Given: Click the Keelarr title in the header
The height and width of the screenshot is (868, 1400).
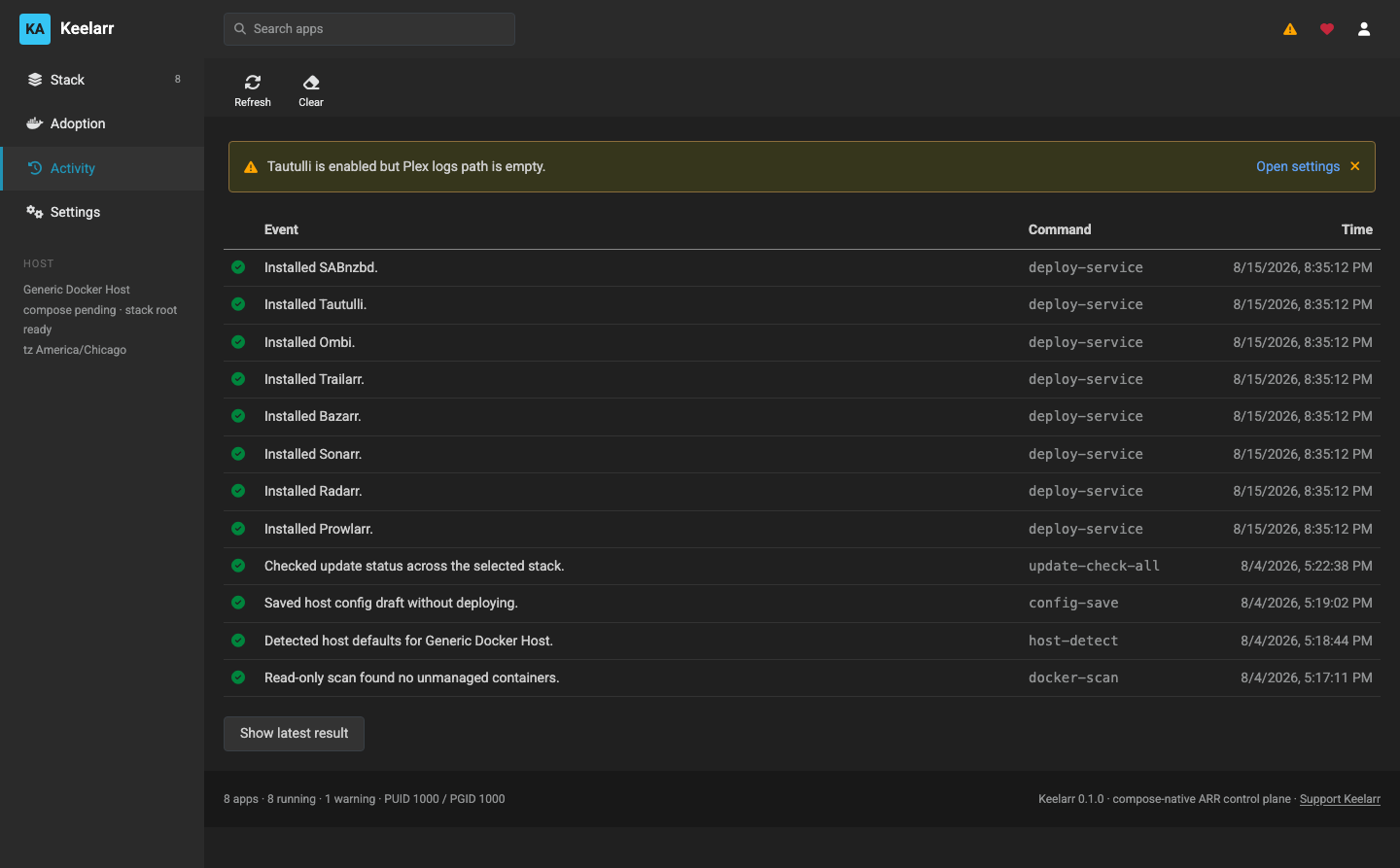Looking at the screenshot, I should 87,28.
